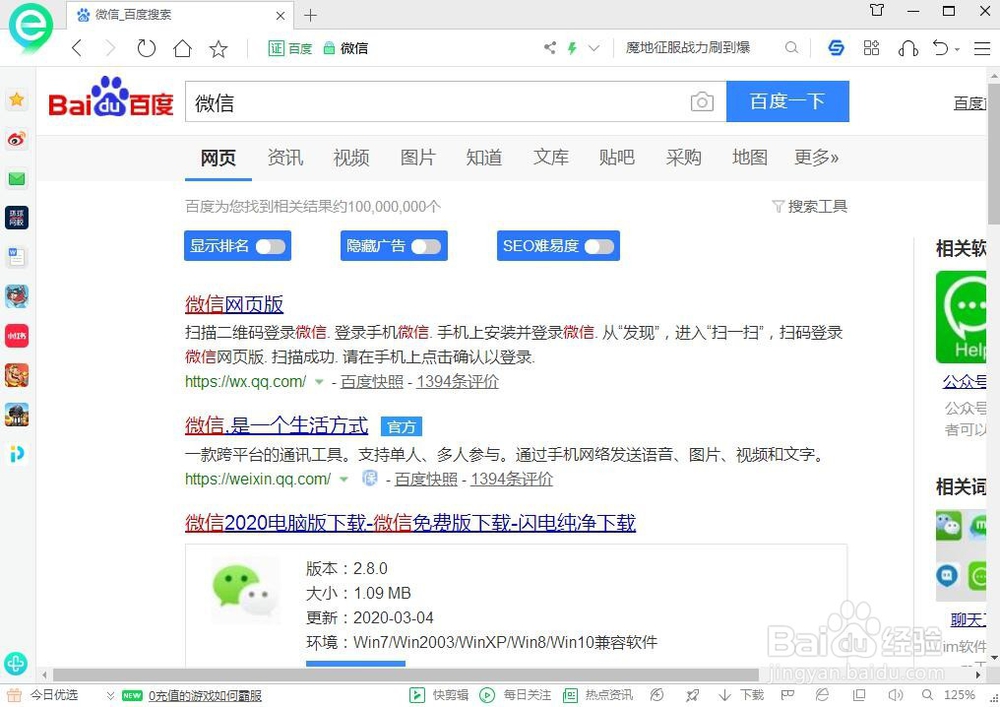1000x707 pixels.
Task: Click the green add-app plus icon at the sidebar bottom
Action: pos(15,664)
